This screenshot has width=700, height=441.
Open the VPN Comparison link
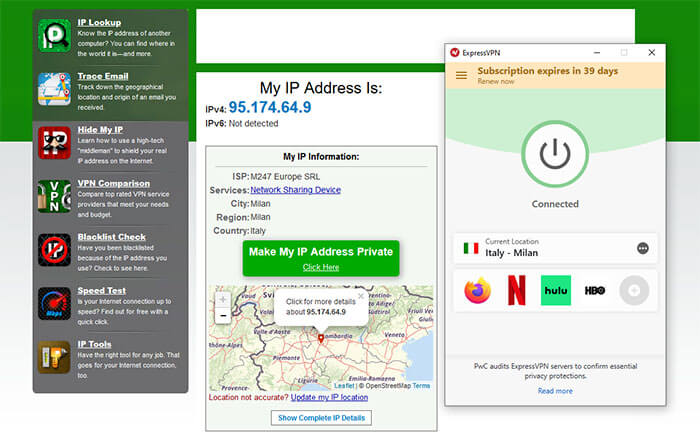coord(113,183)
